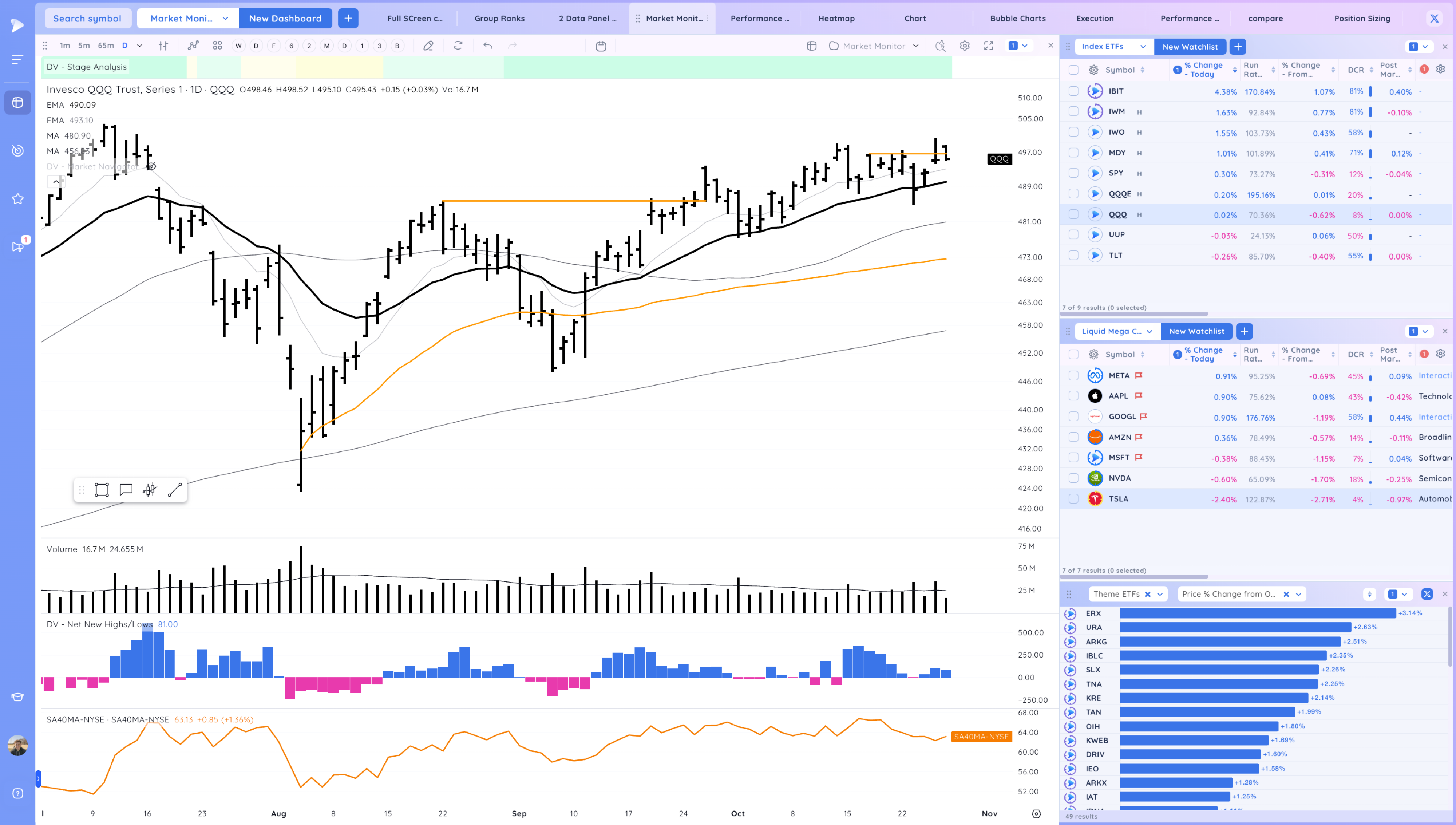The height and width of the screenshot is (825, 1456).
Task: Undo last chart action
Action: (x=488, y=46)
